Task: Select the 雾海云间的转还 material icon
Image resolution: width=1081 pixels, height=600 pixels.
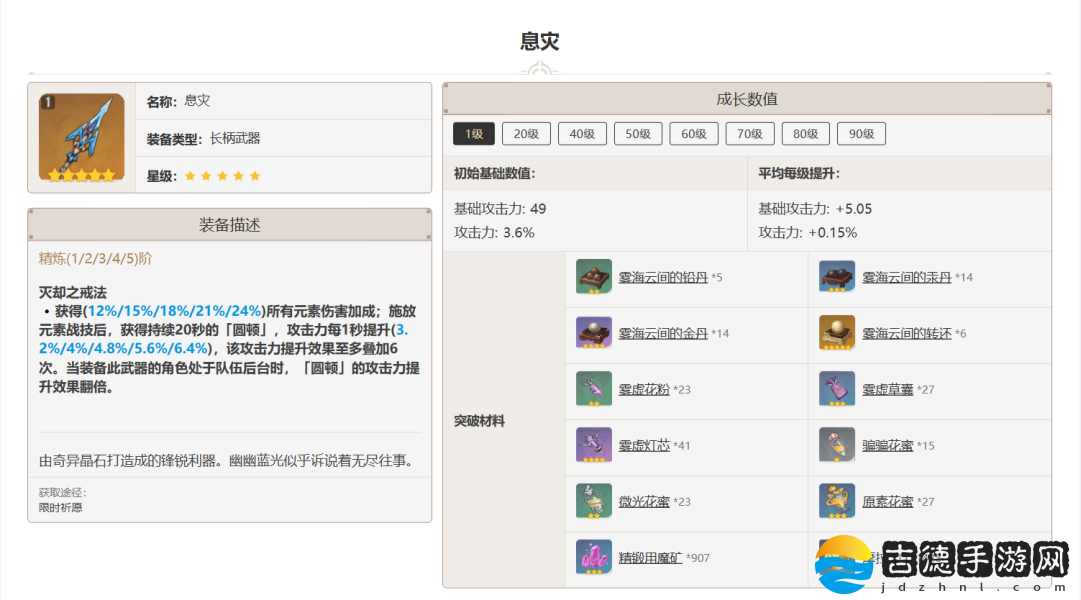Action: tap(837, 333)
